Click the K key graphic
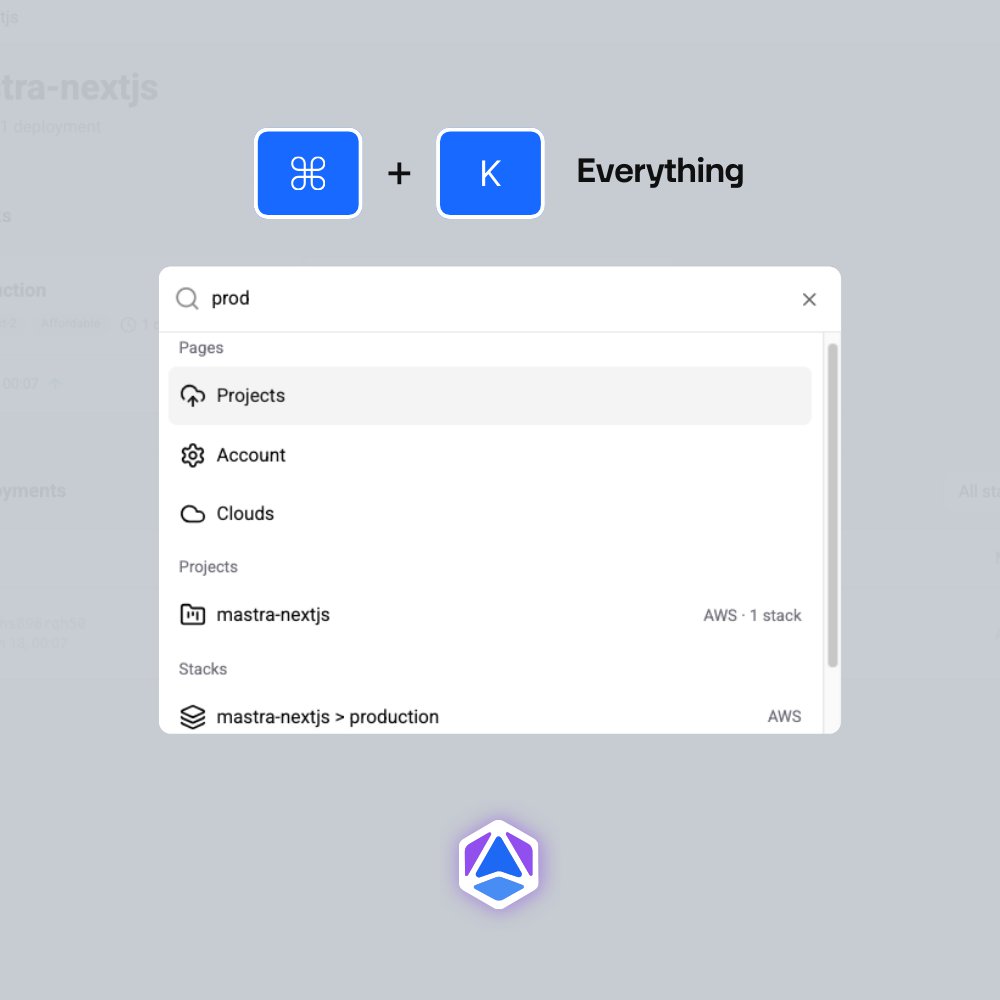This screenshot has height=1000, width=1000. pos(490,173)
